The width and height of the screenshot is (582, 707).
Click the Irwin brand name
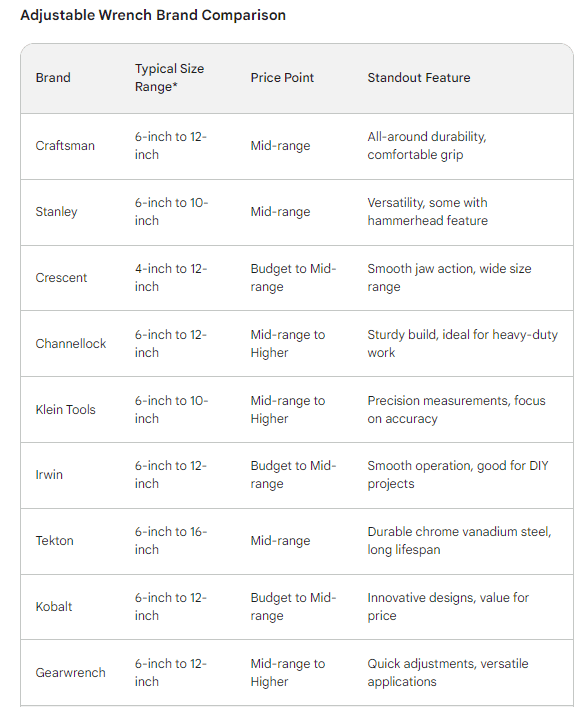[x=49, y=475]
